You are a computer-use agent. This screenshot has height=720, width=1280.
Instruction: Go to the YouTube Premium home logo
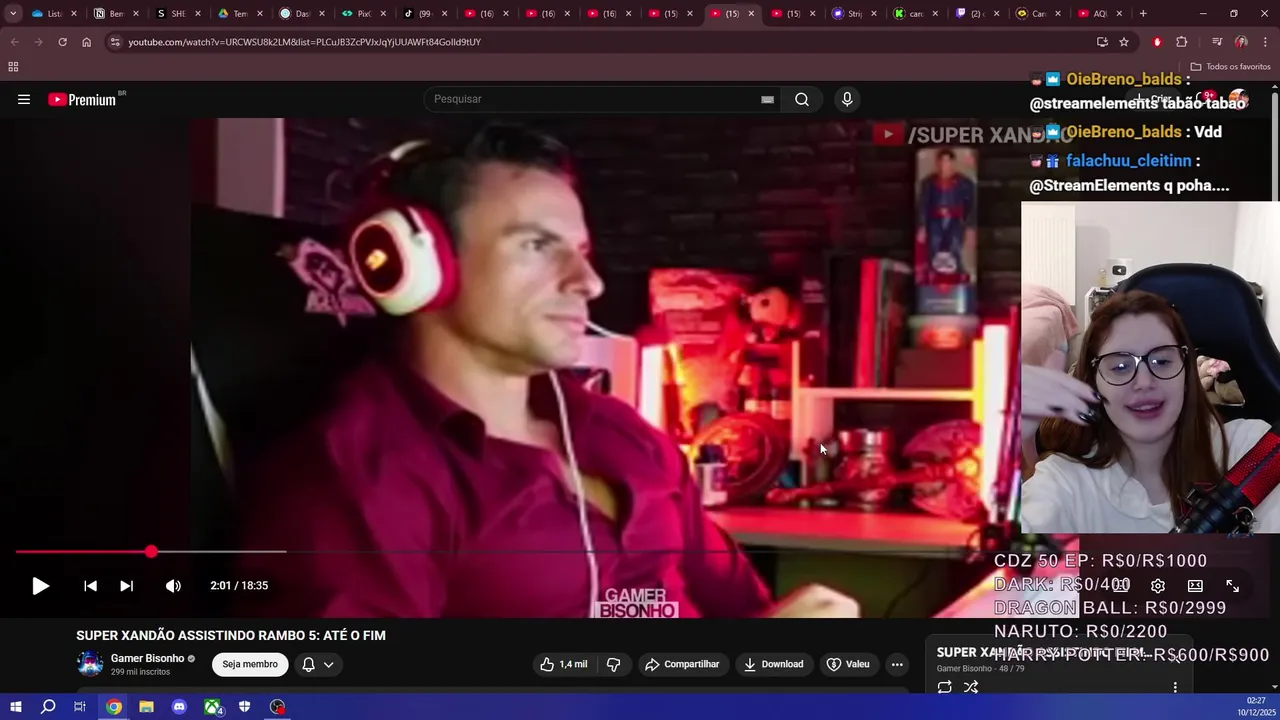point(82,99)
